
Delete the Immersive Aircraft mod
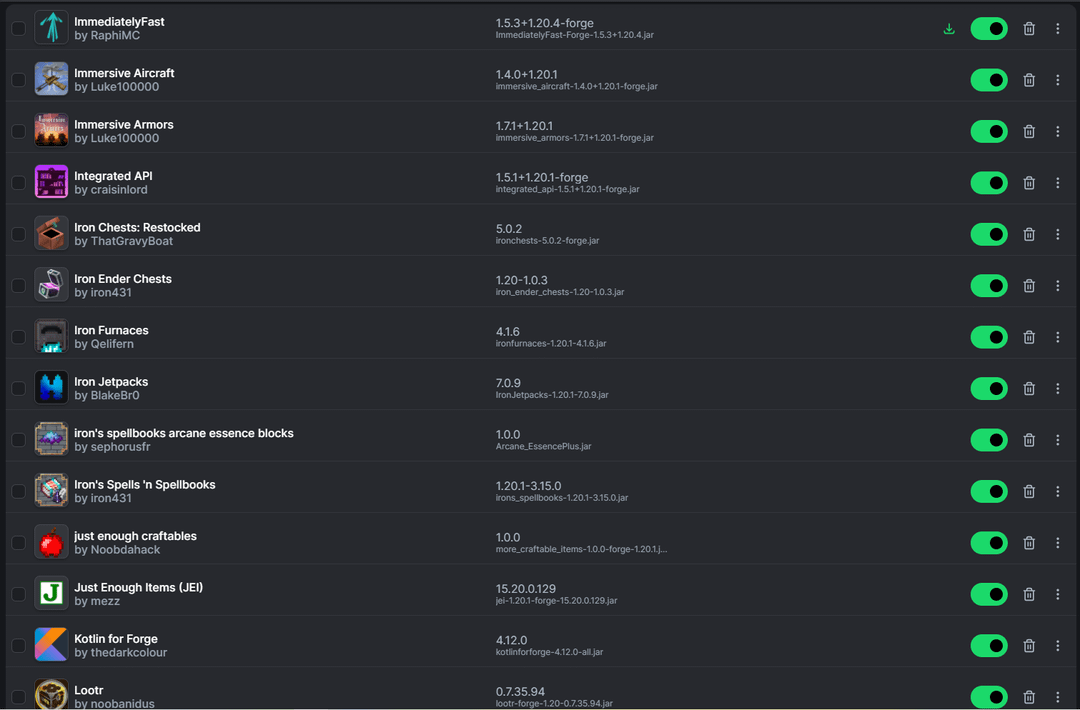pyautogui.click(x=1029, y=80)
